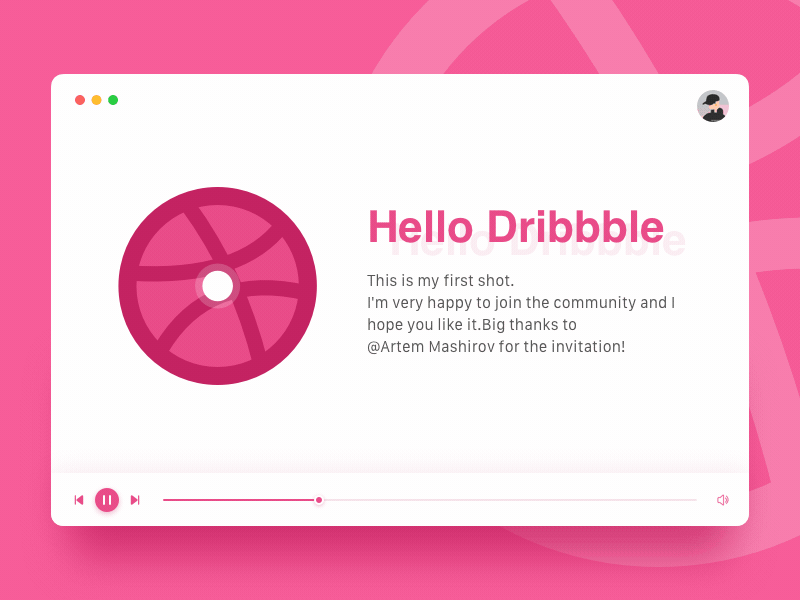Open the user profile avatar
The image size is (800, 600).
tap(713, 106)
